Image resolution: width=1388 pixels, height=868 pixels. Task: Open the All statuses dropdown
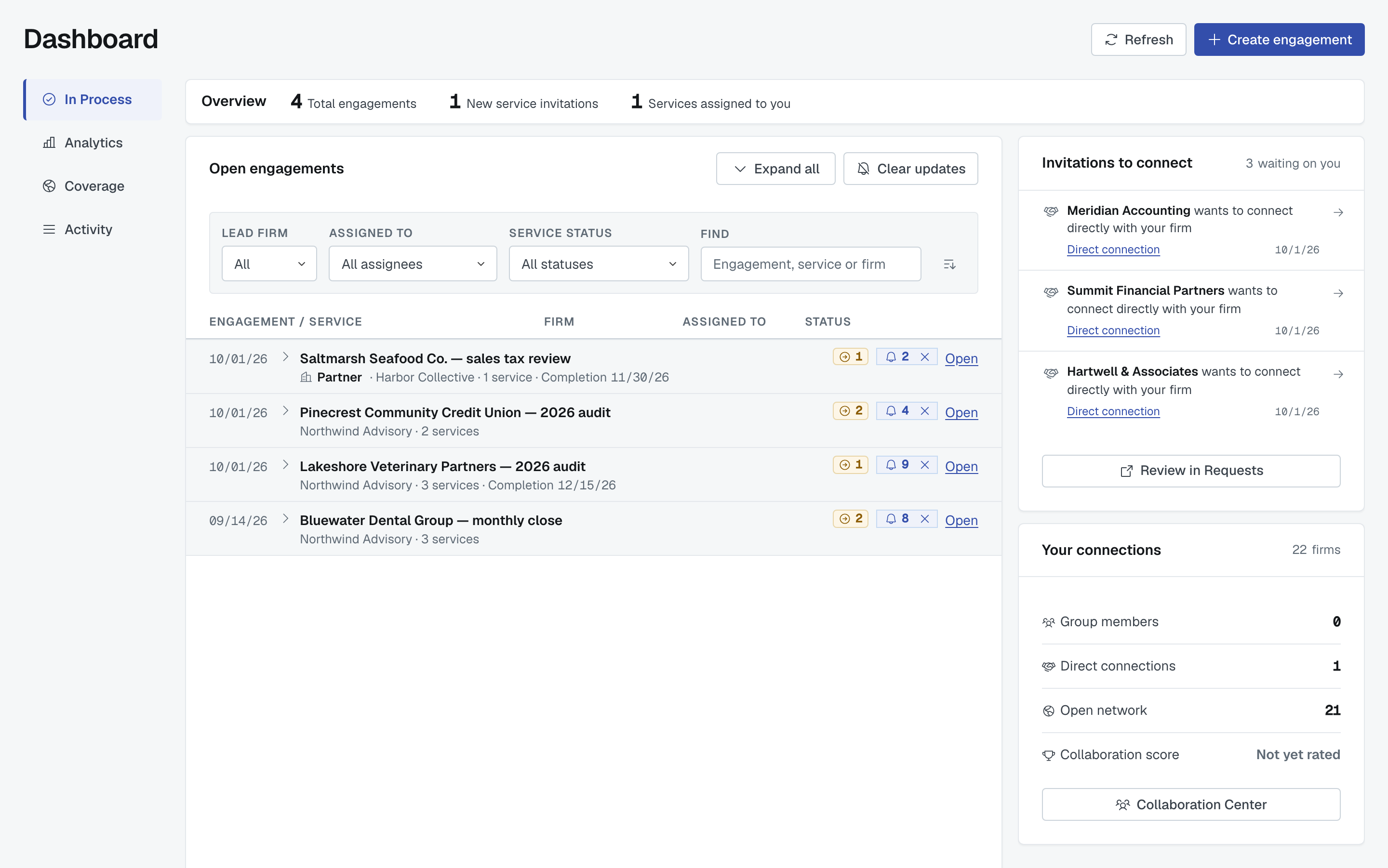(x=599, y=264)
